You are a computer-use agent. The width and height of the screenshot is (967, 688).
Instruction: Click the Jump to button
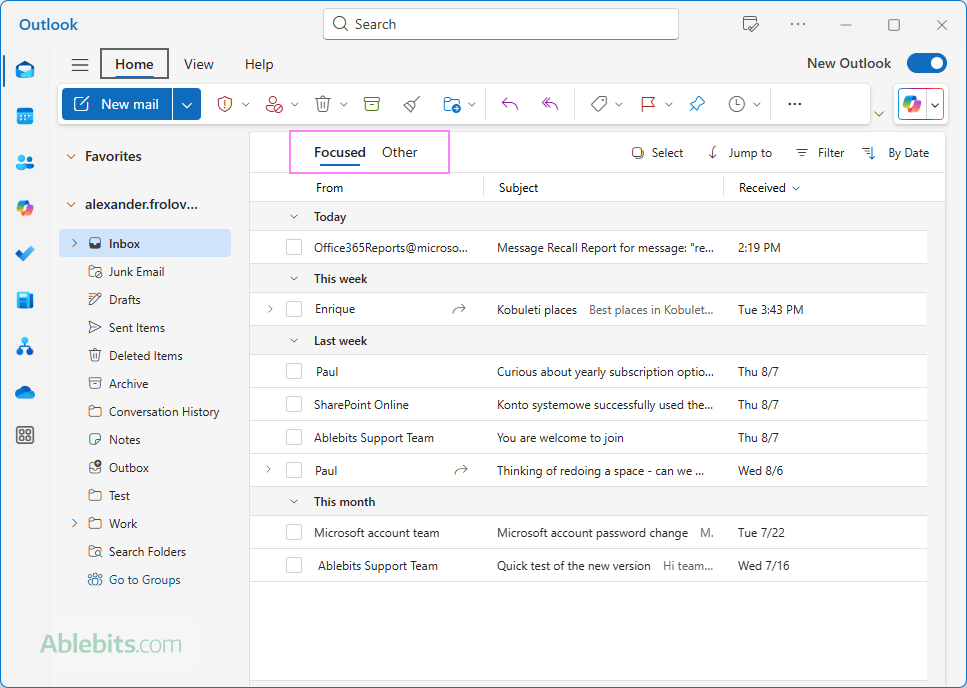(x=739, y=153)
